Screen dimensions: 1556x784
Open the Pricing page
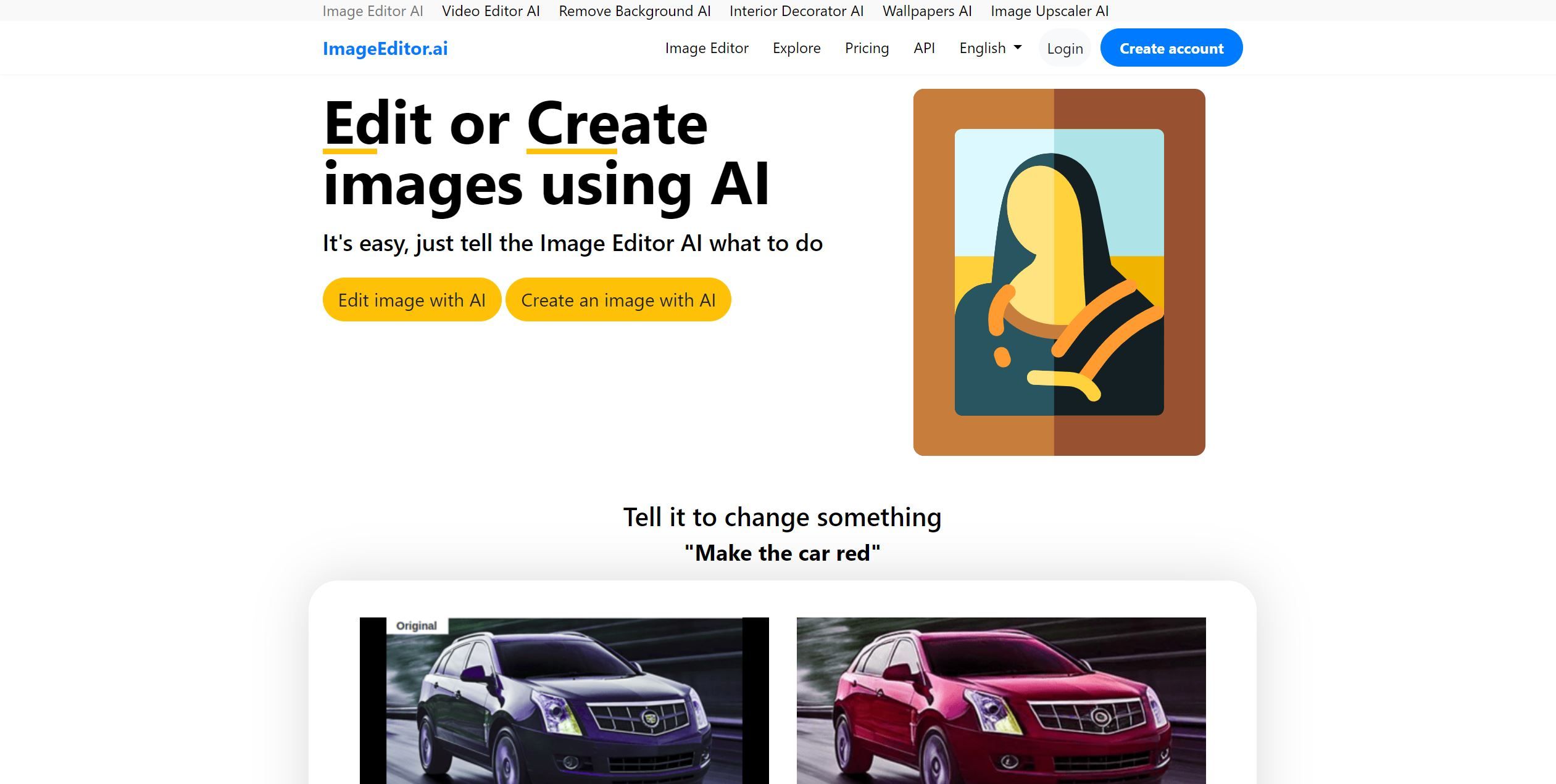(x=867, y=47)
